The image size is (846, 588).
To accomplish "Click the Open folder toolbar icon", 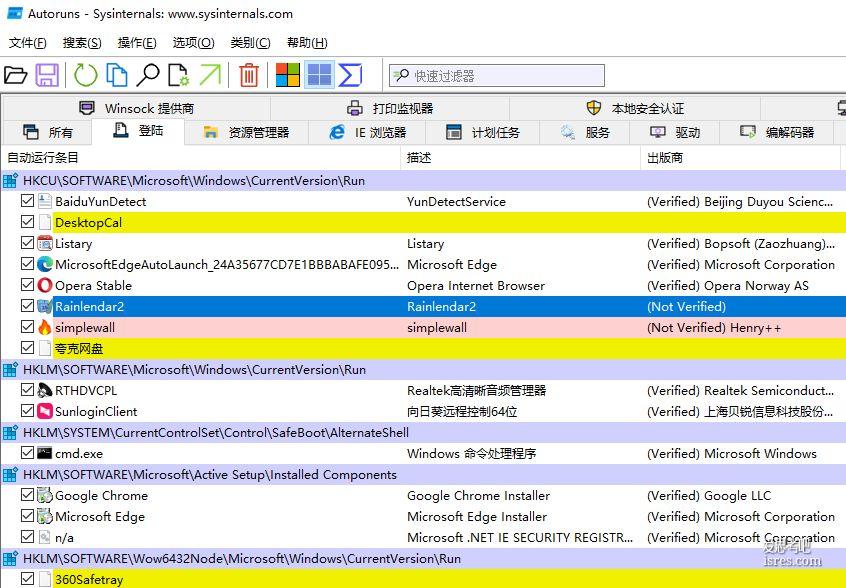I will (x=16, y=75).
